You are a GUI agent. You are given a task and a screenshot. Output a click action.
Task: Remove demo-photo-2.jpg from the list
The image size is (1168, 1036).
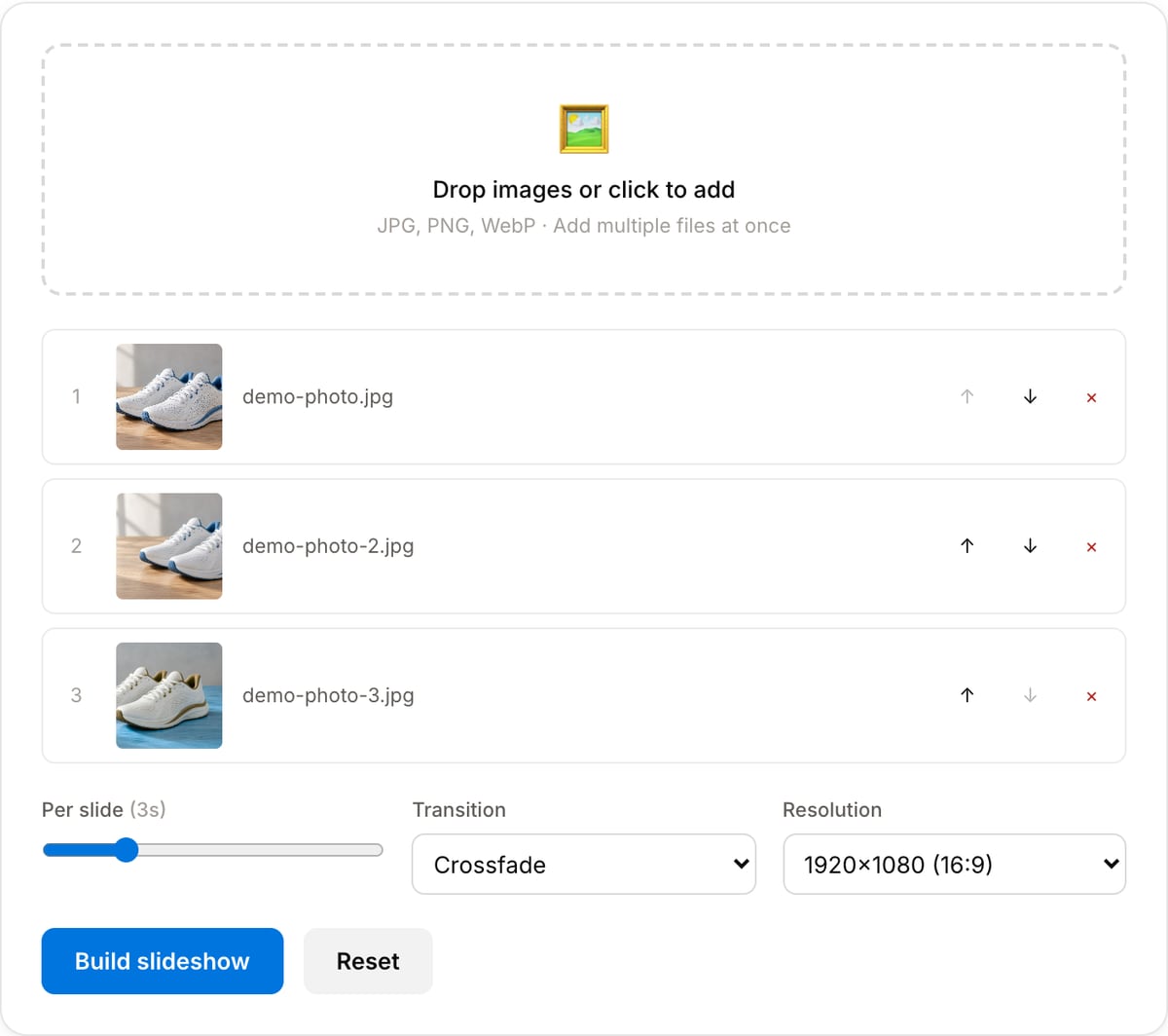1091,546
